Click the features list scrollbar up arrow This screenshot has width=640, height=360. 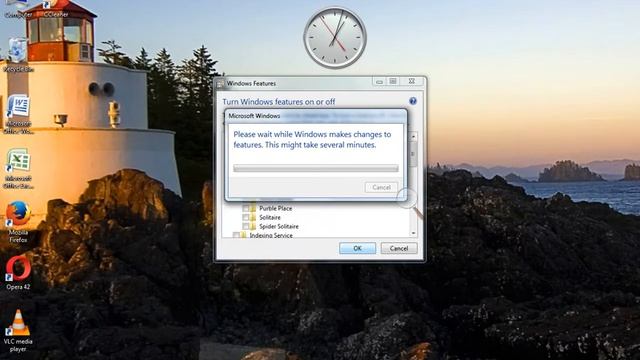pos(413,136)
